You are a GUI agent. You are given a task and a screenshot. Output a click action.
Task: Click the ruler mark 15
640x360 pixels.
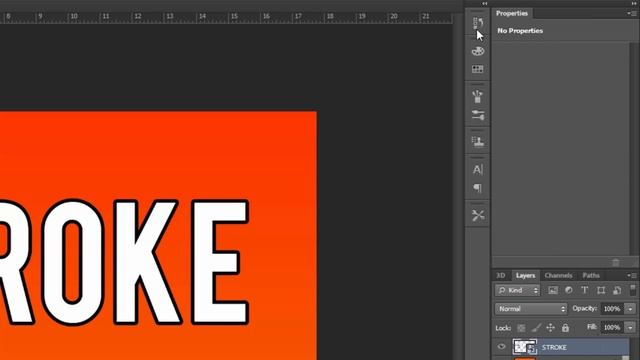tap(234, 16)
